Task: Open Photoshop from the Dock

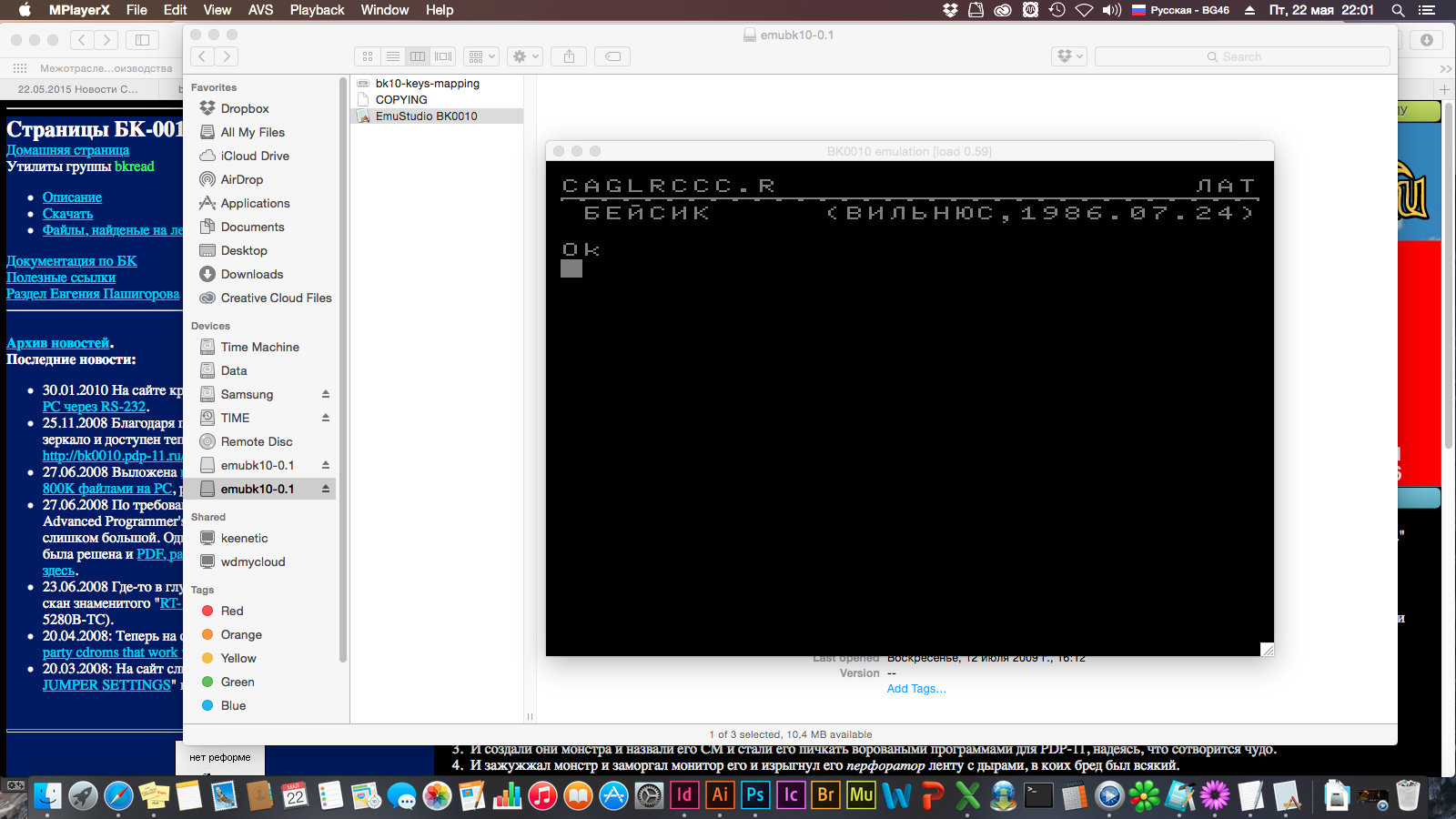Action: tap(755, 796)
